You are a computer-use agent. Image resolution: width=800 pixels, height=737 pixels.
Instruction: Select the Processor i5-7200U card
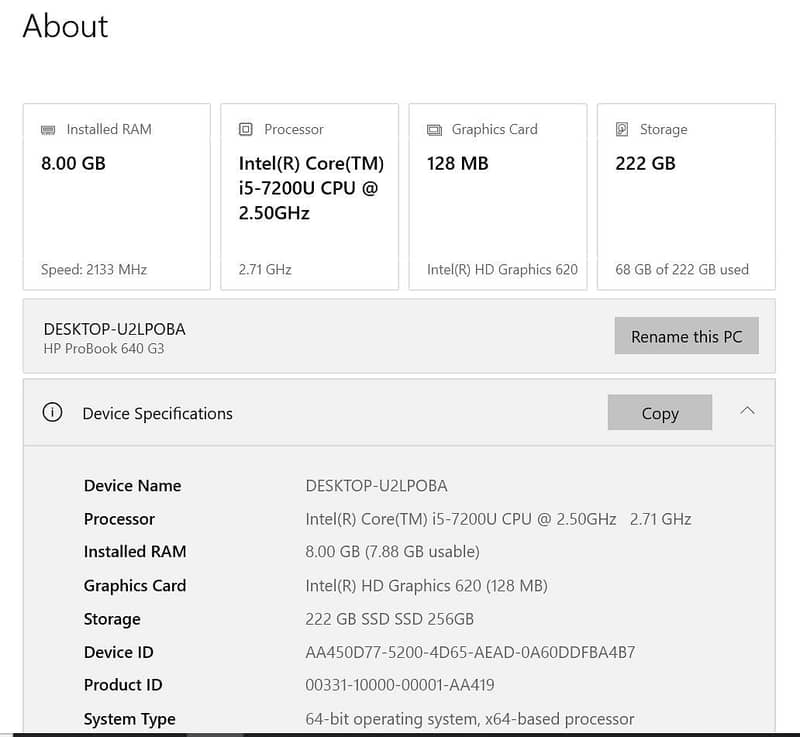[x=309, y=197]
